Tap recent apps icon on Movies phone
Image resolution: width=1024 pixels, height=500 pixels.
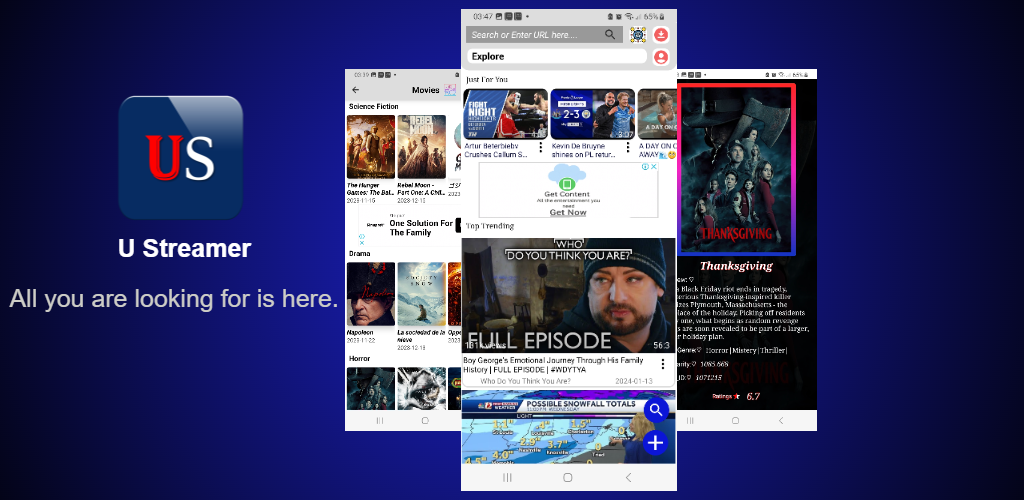379,420
